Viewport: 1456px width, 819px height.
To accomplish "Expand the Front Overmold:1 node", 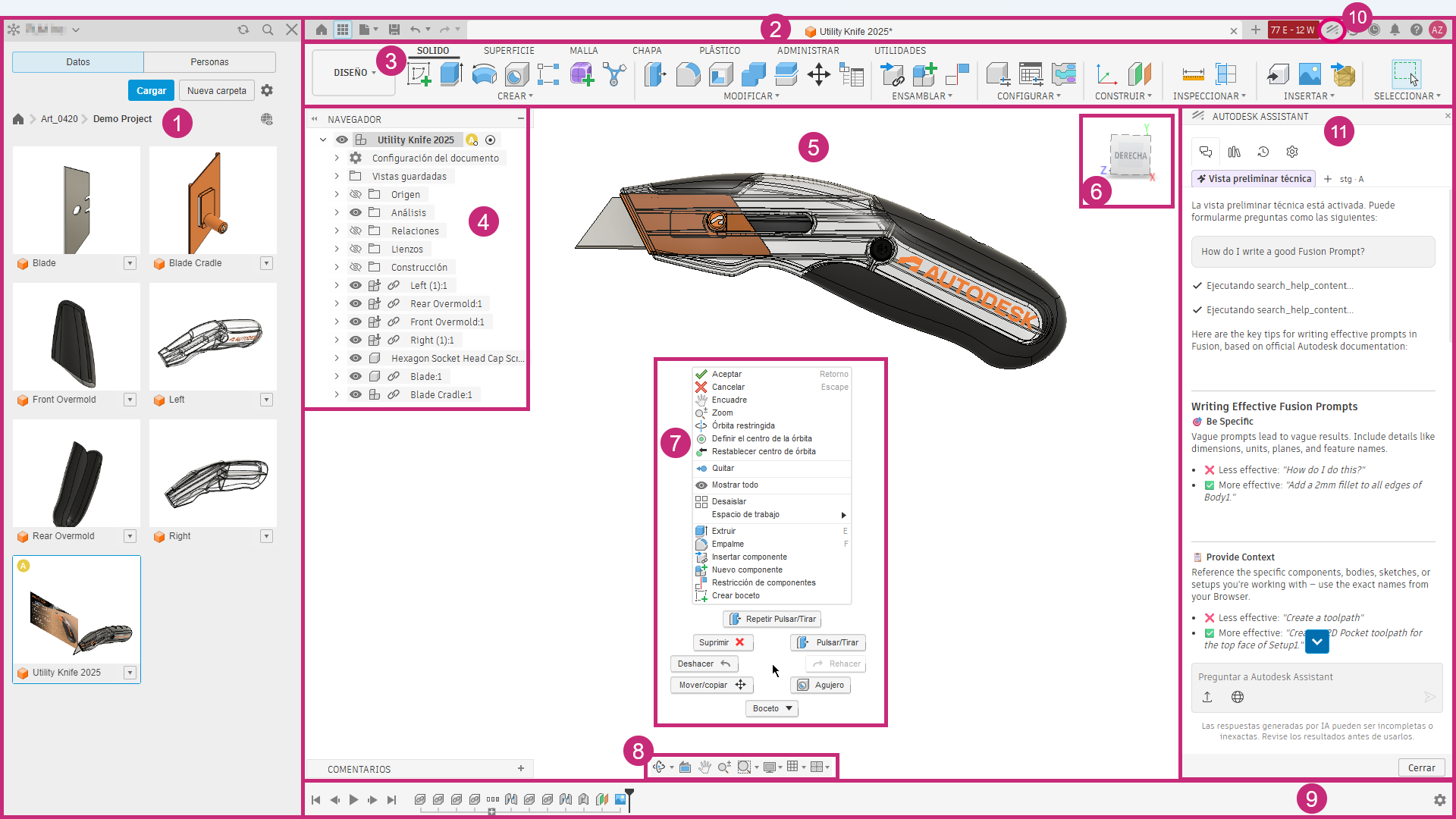I will point(337,322).
